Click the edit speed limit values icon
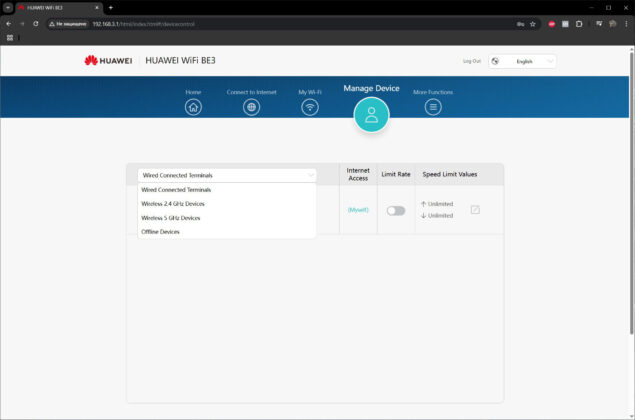635x420 pixels. [x=475, y=210]
